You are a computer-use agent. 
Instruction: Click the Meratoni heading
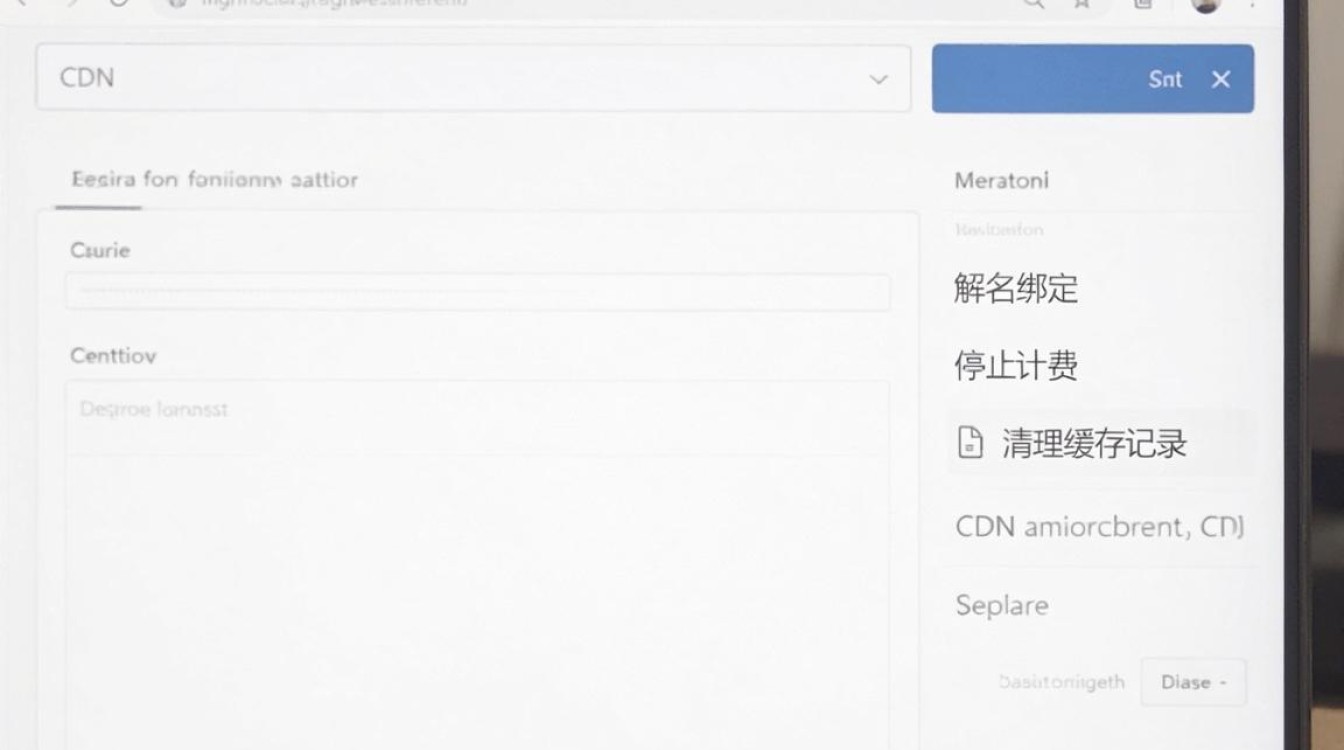coord(1001,181)
